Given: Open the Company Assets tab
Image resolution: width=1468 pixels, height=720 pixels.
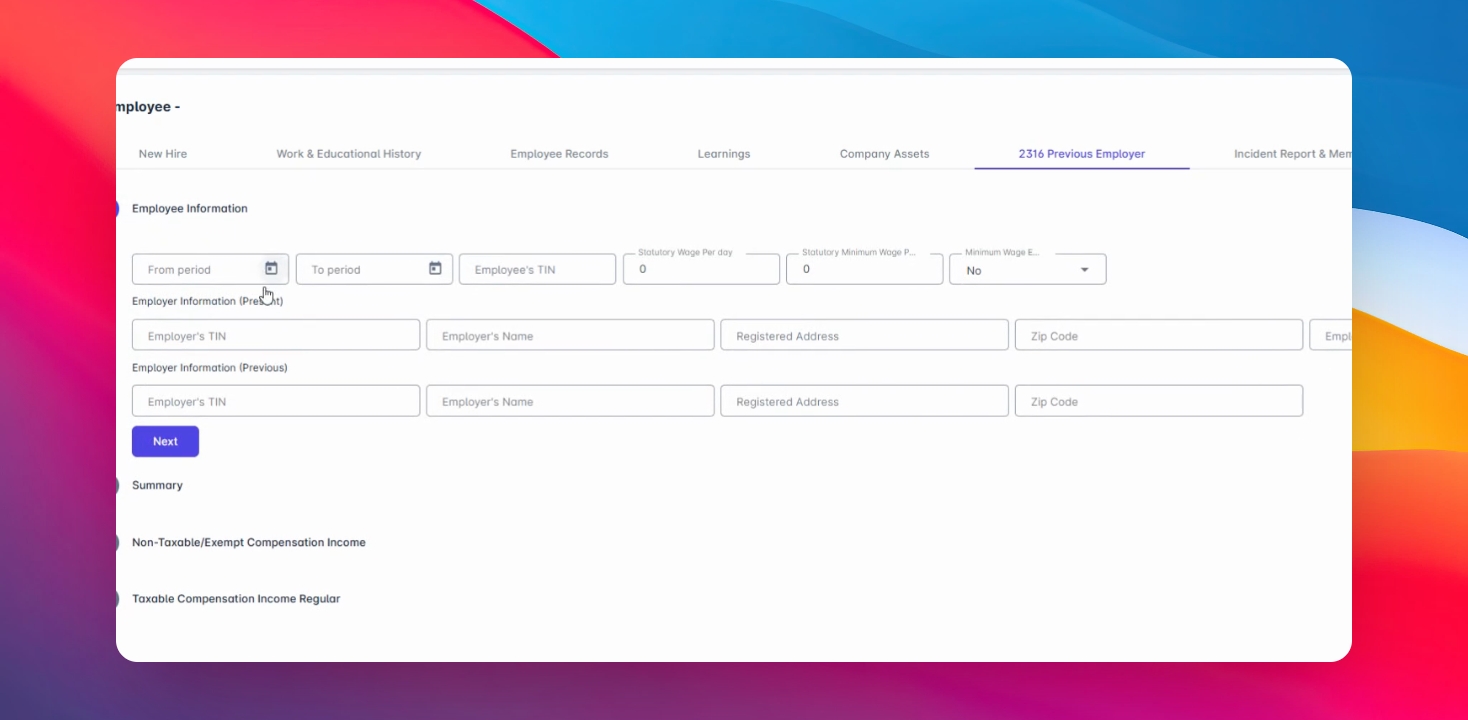Looking at the screenshot, I should click(x=884, y=154).
